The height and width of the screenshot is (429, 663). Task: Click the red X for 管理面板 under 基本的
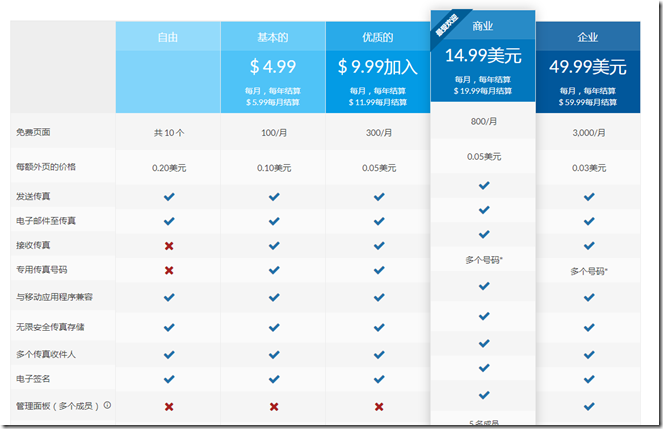(273, 407)
